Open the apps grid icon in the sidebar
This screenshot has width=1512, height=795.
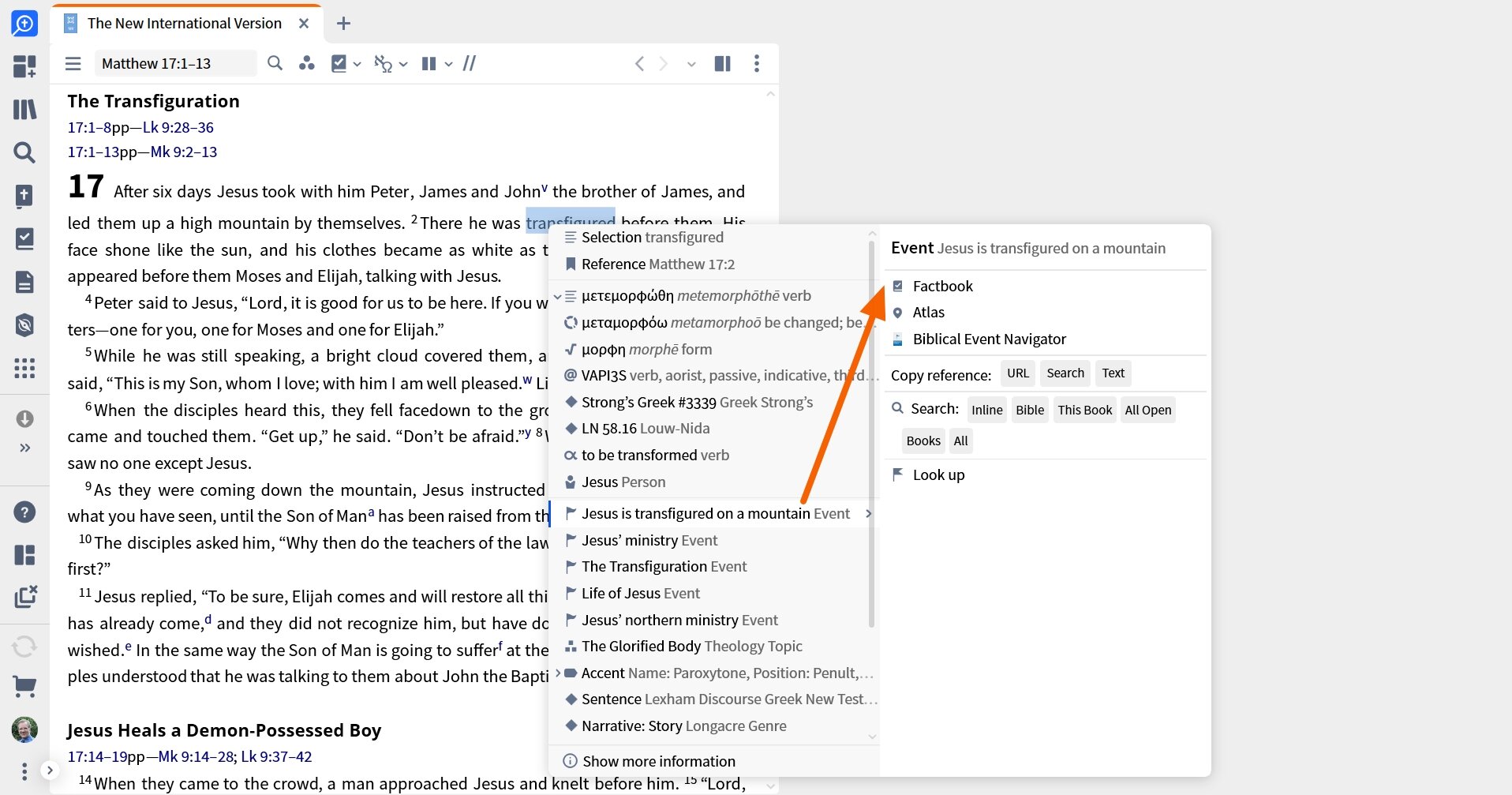(24, 368)
